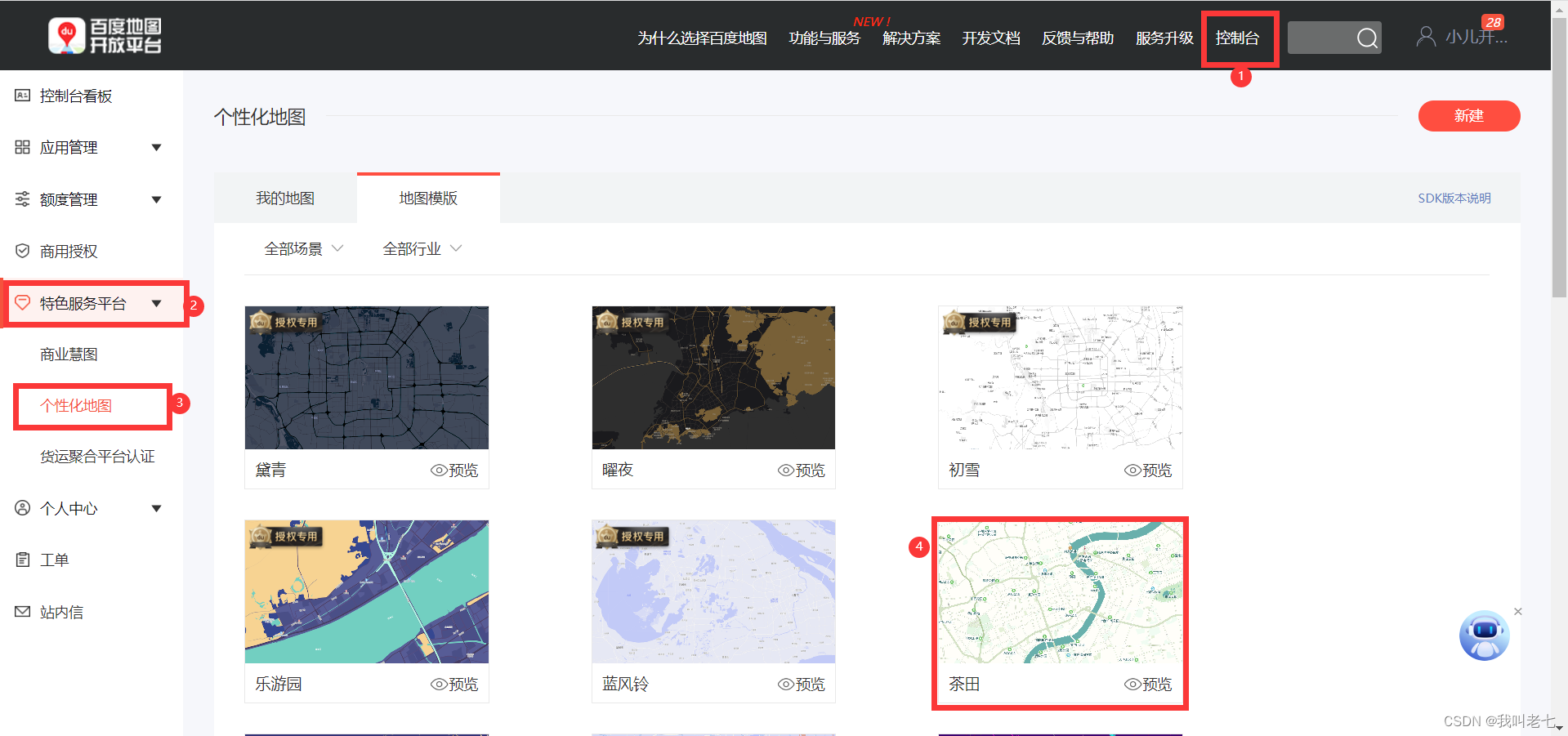
Task: Click the 授权专用 badge on 蓝风铃
Action: click(631, 535)
